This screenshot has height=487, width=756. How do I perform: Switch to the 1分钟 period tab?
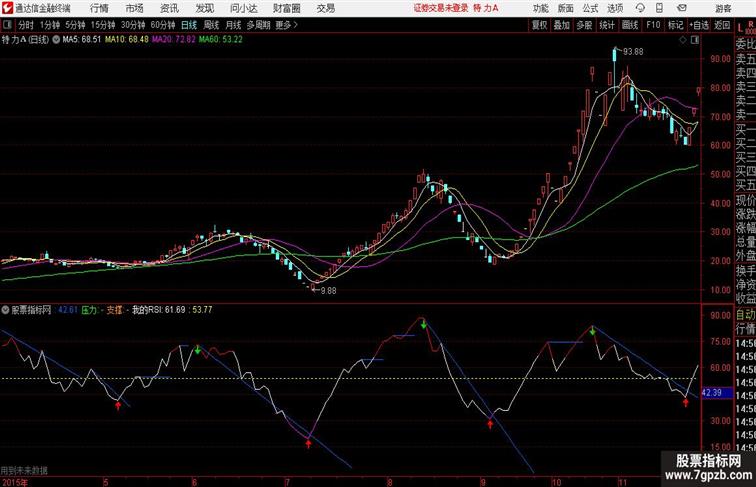[x=50, y=25]
